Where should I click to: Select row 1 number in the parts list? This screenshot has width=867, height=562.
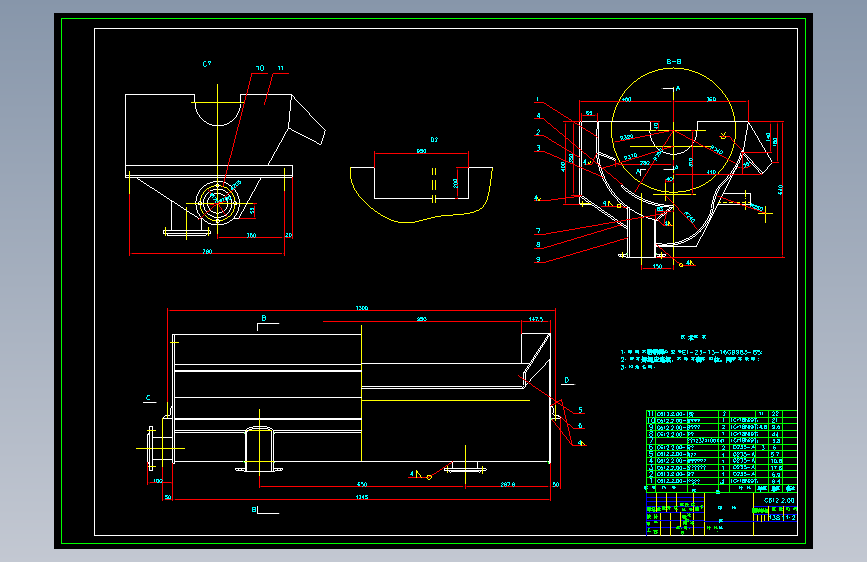point(651,481)
